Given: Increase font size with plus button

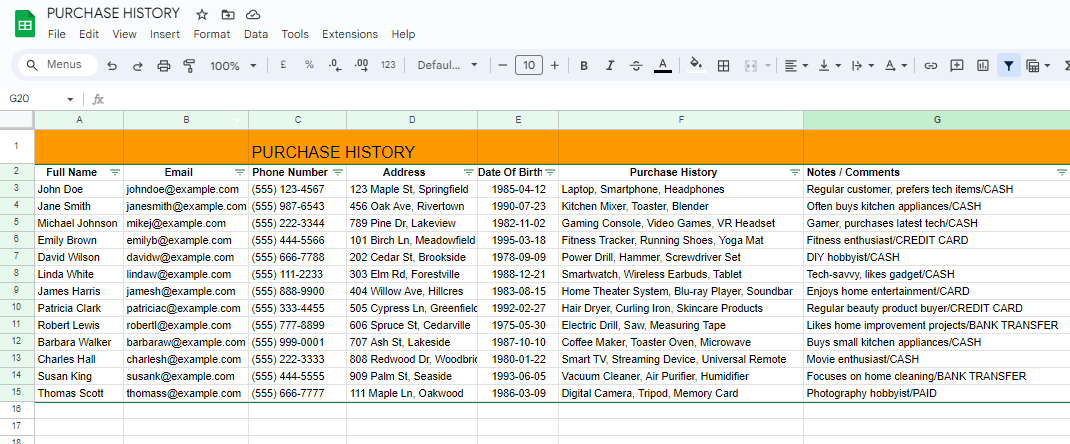Looking at the screenshot, I should (555, 65).
